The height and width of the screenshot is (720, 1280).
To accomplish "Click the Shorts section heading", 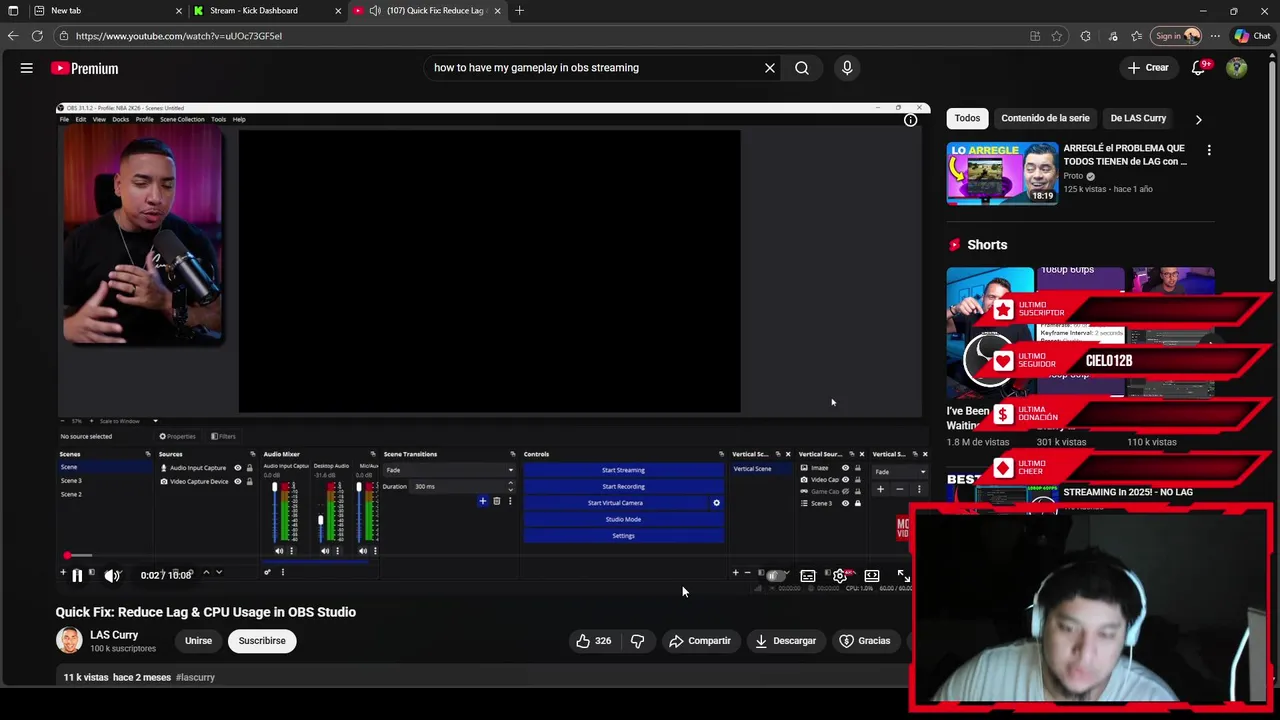I will pyautogui.click(x=987, y=245).
